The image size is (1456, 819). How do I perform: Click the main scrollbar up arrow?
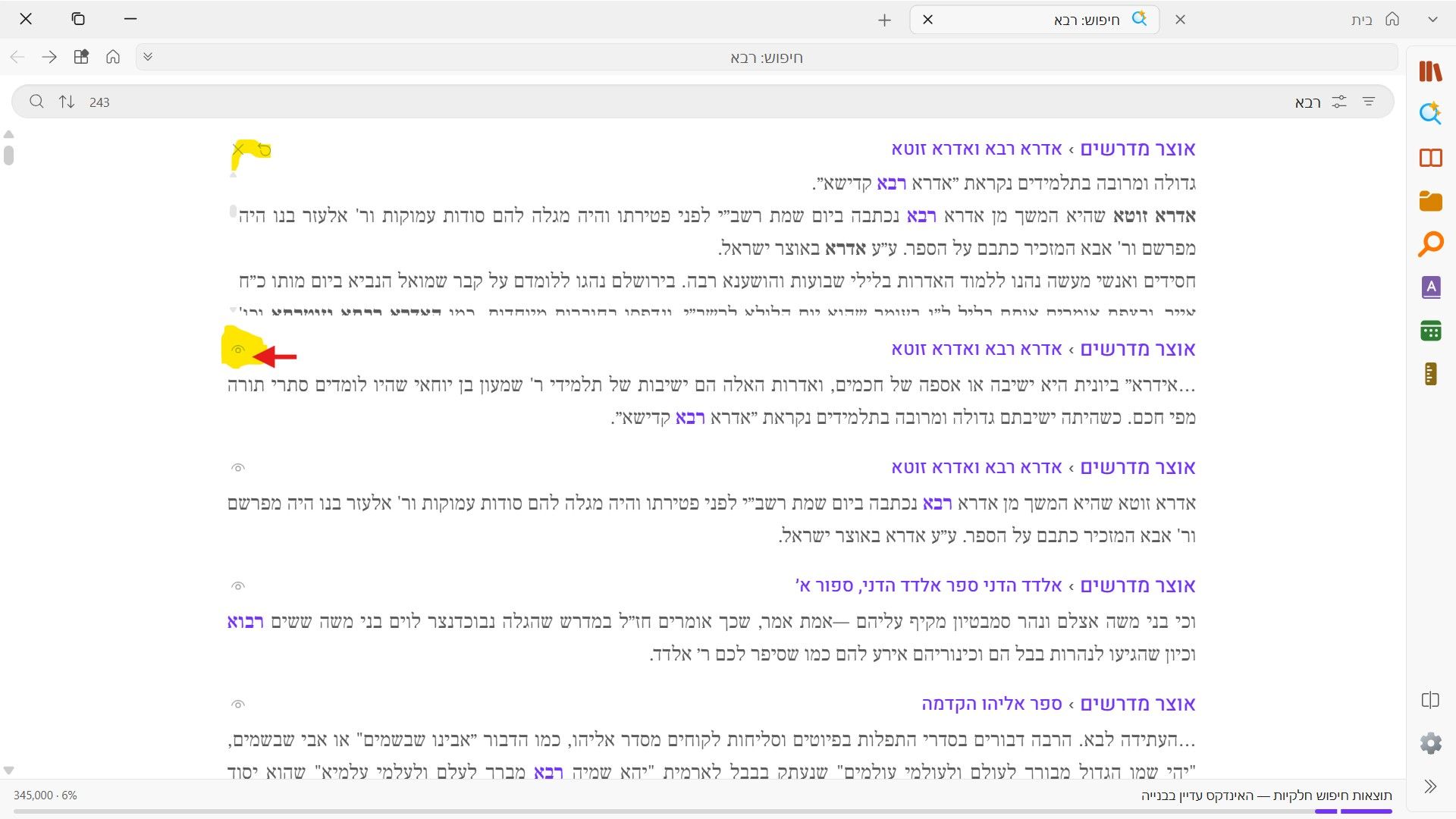[8, 134]
